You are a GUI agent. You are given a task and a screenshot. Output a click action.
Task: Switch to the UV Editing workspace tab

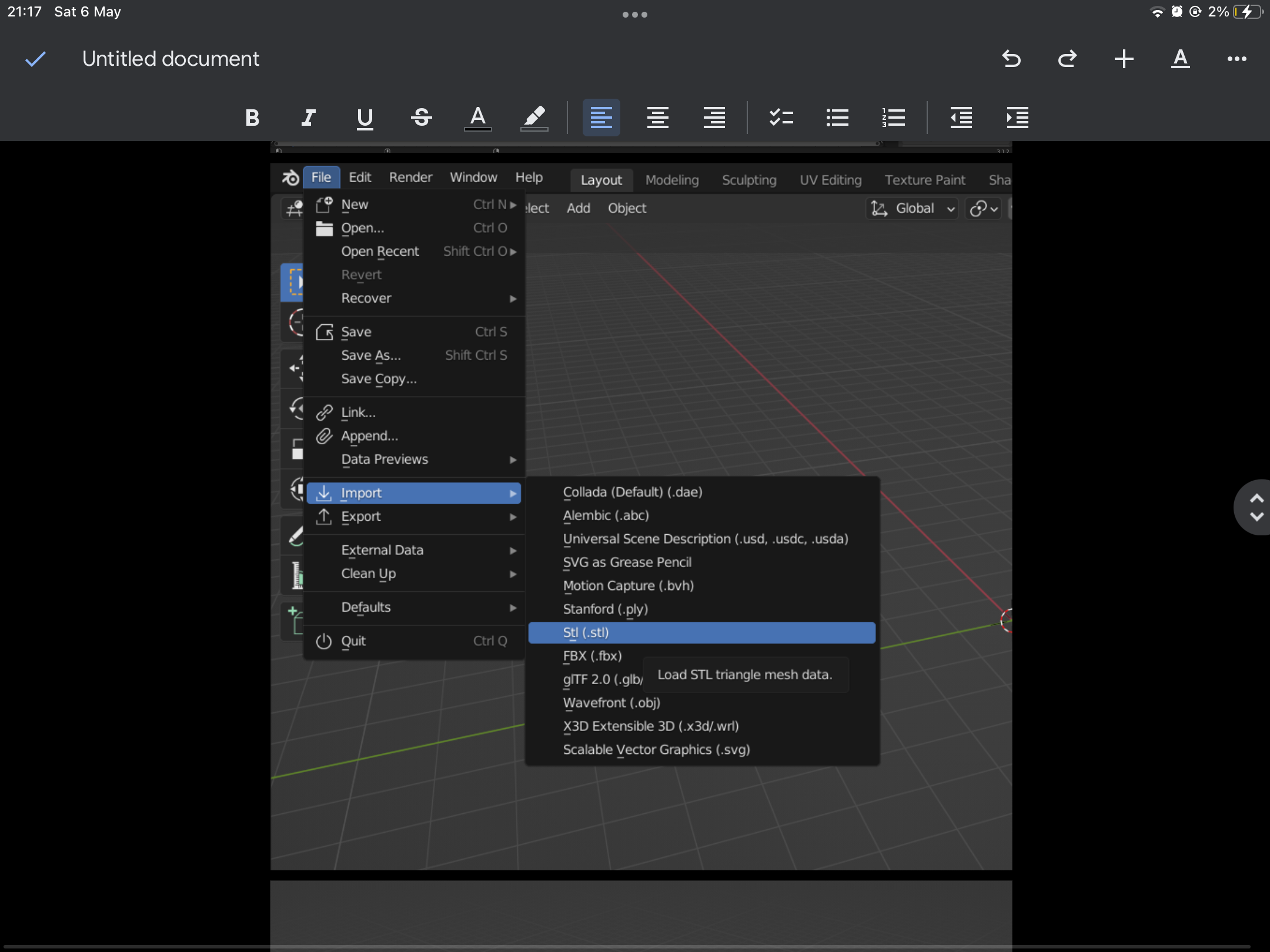point(830,180)
